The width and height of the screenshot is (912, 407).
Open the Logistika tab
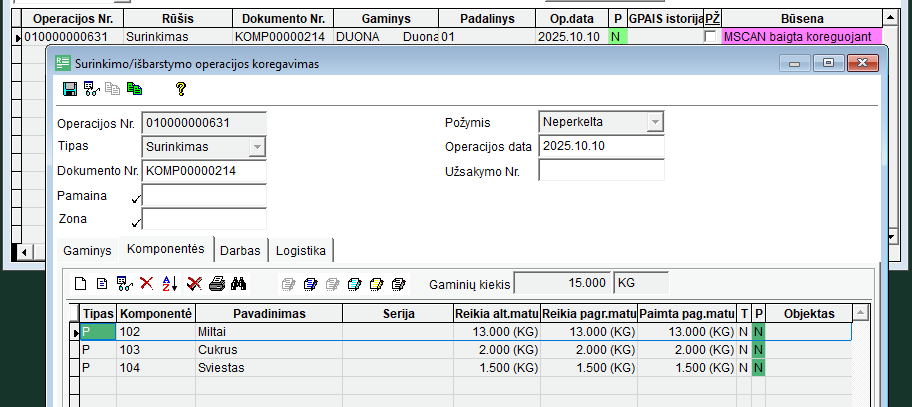301,250
